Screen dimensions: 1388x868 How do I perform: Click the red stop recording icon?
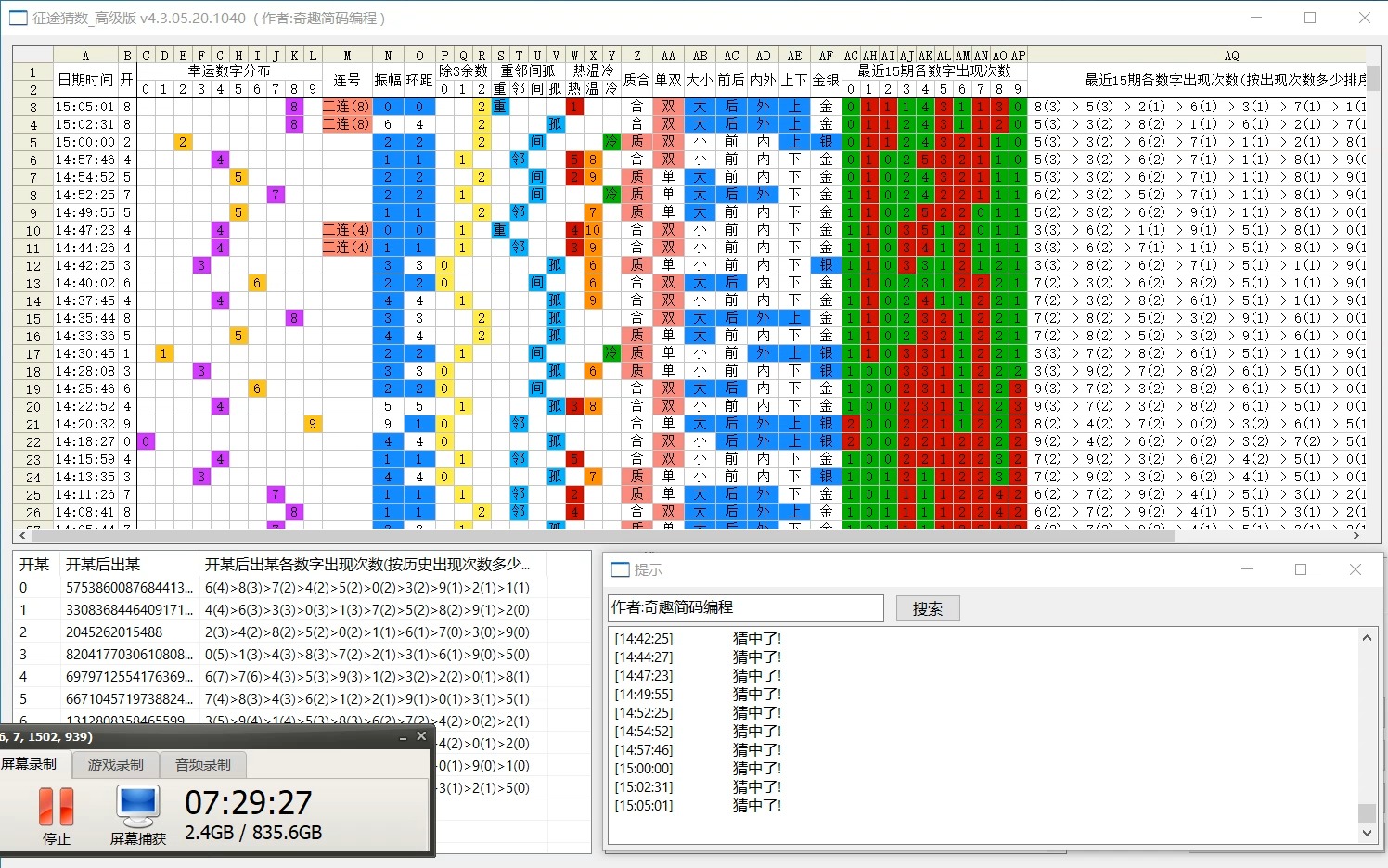[56, 806]
